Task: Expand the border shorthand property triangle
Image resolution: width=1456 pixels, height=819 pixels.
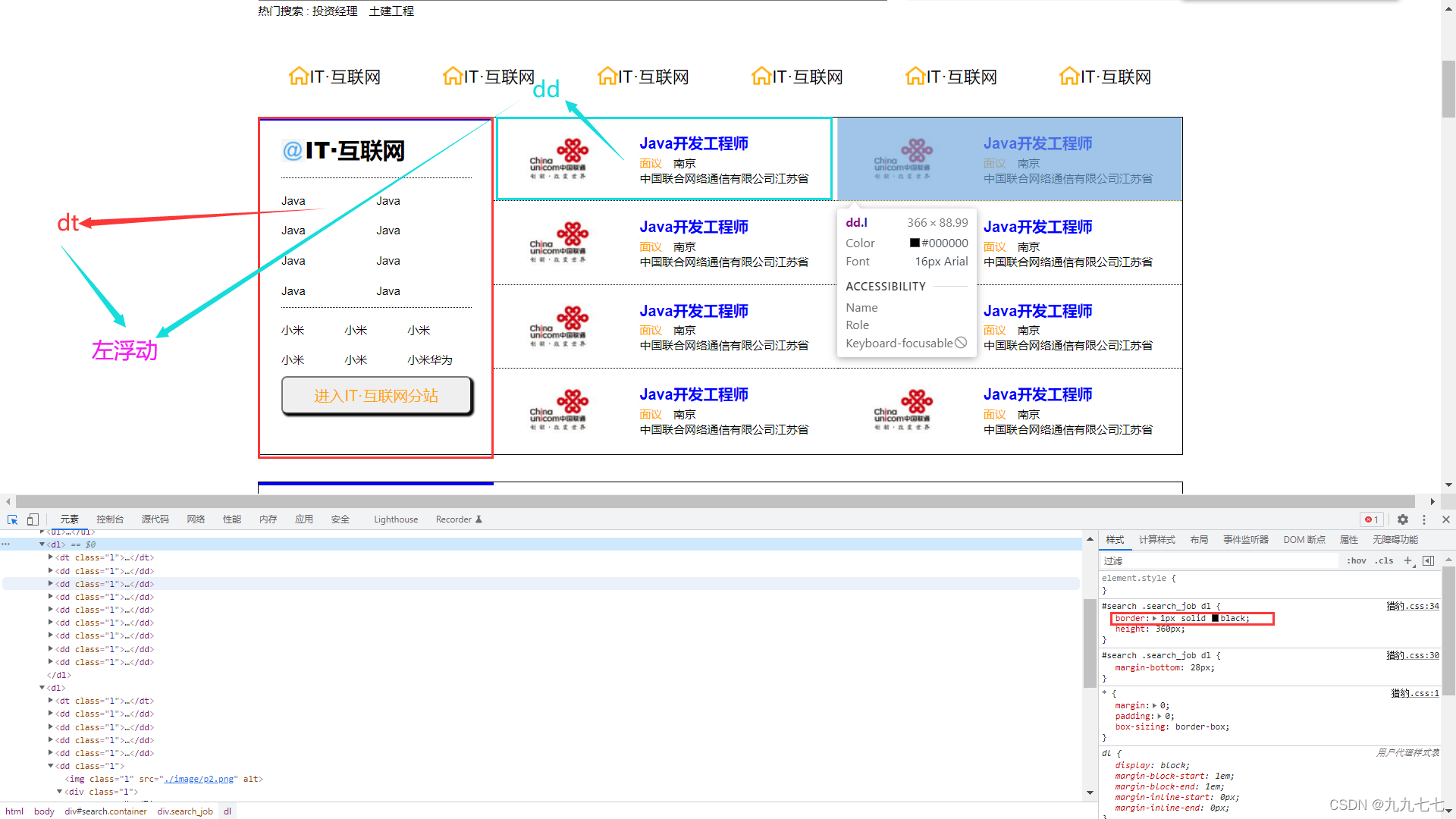Action: tap(1155, 619)
